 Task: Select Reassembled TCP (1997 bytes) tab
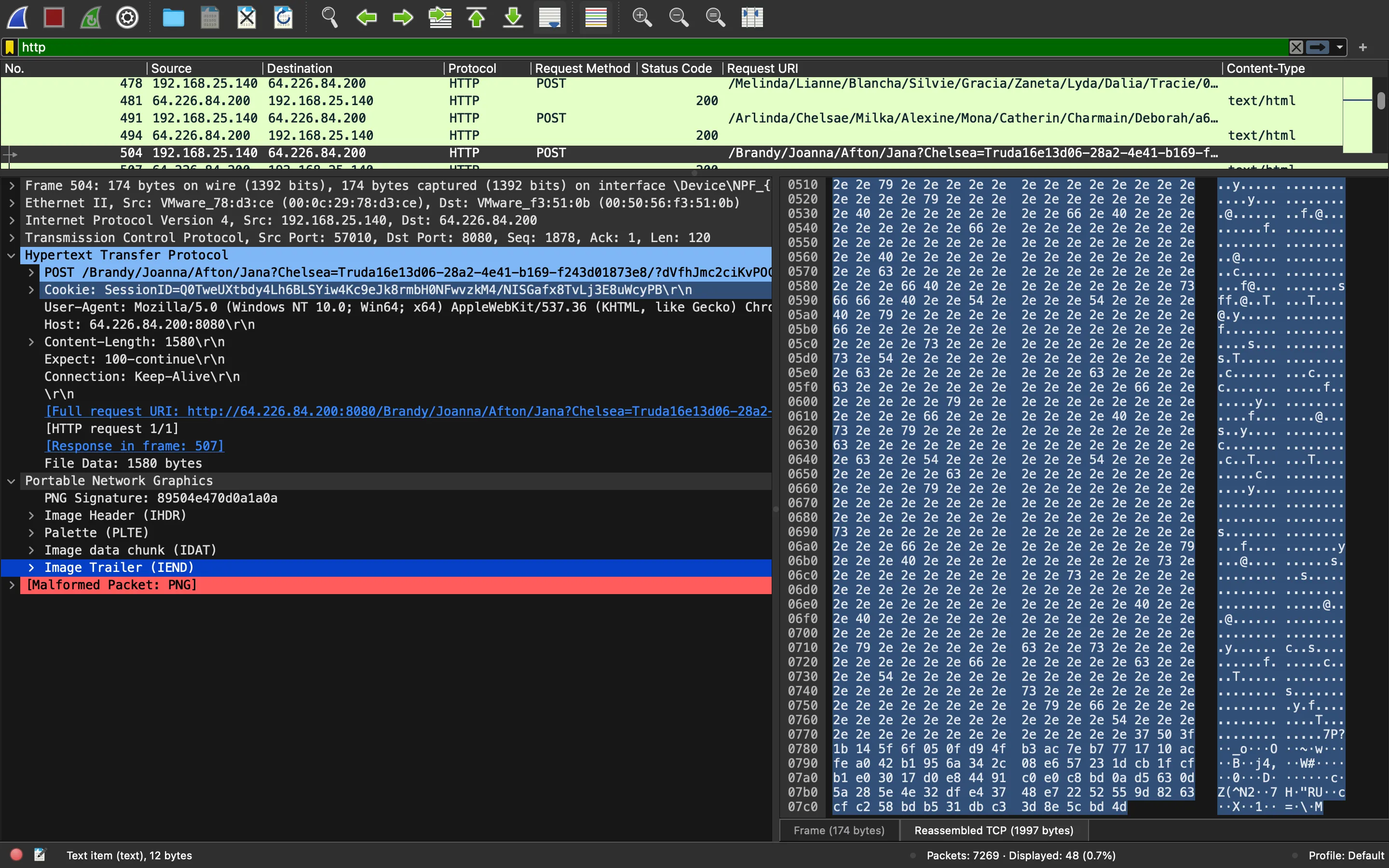[x=994, y=830]
